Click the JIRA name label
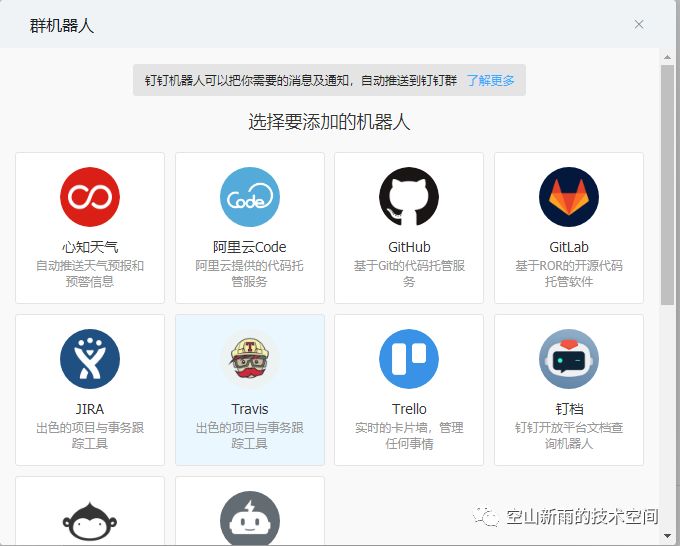 [90, 409]
